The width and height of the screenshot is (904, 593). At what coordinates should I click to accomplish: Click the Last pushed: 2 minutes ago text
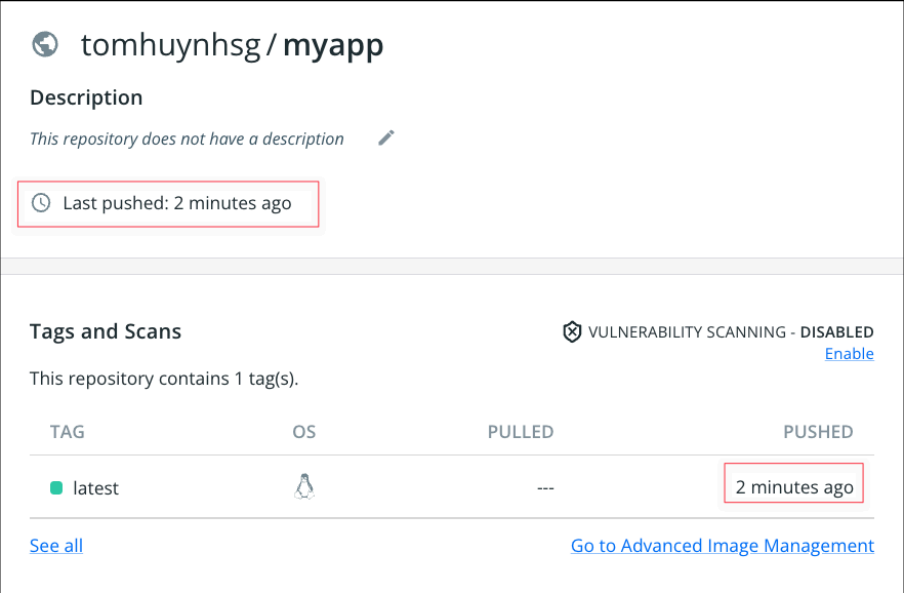point(177,203)
